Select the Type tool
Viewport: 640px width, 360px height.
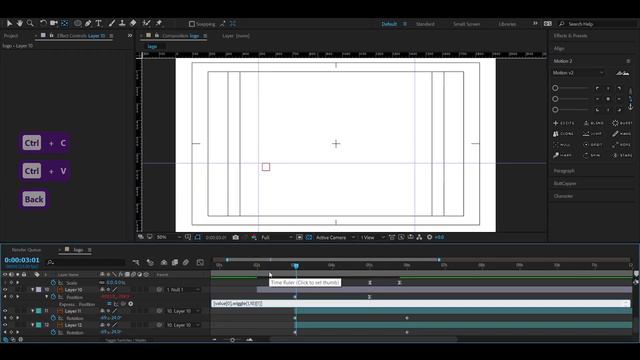(98, 24)
